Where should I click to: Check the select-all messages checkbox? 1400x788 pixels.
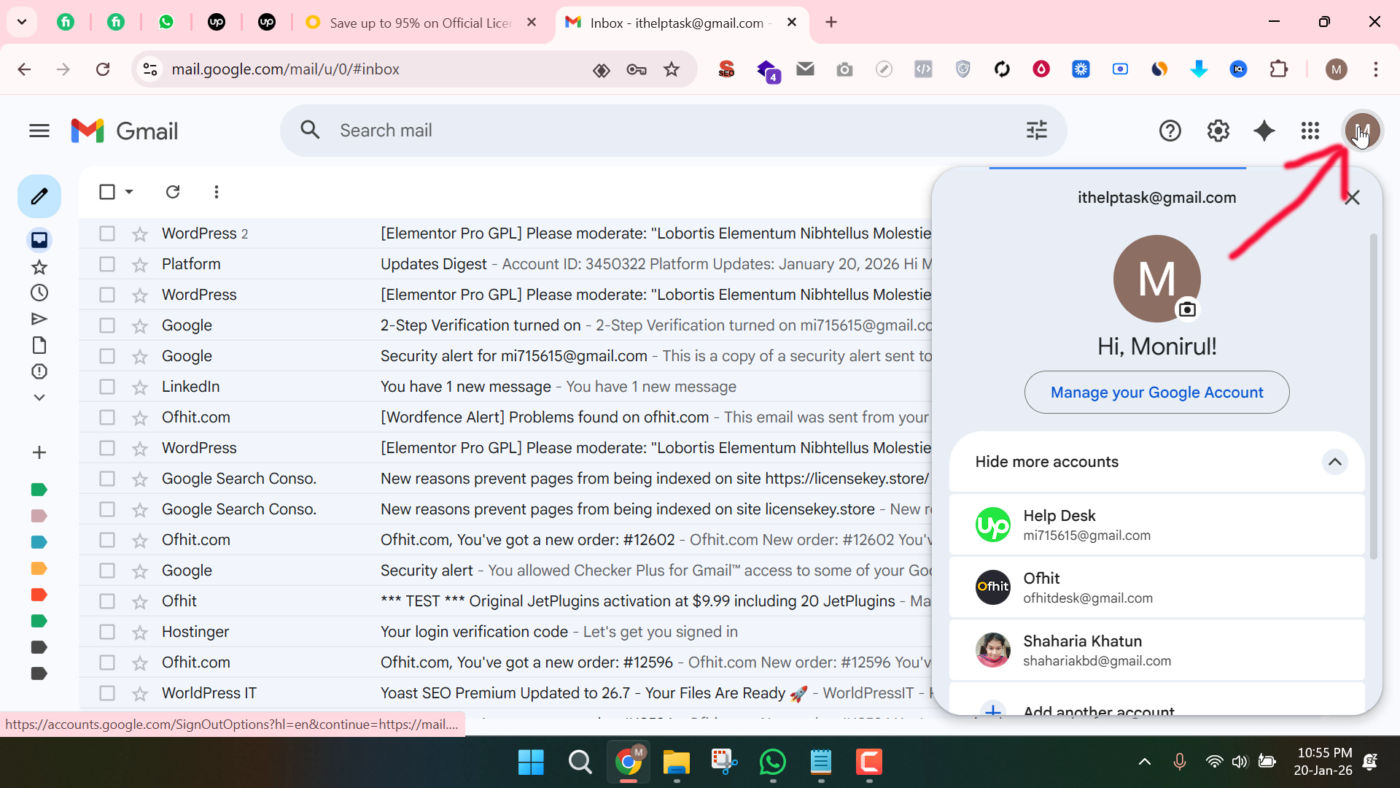click(x=106, y=191)
